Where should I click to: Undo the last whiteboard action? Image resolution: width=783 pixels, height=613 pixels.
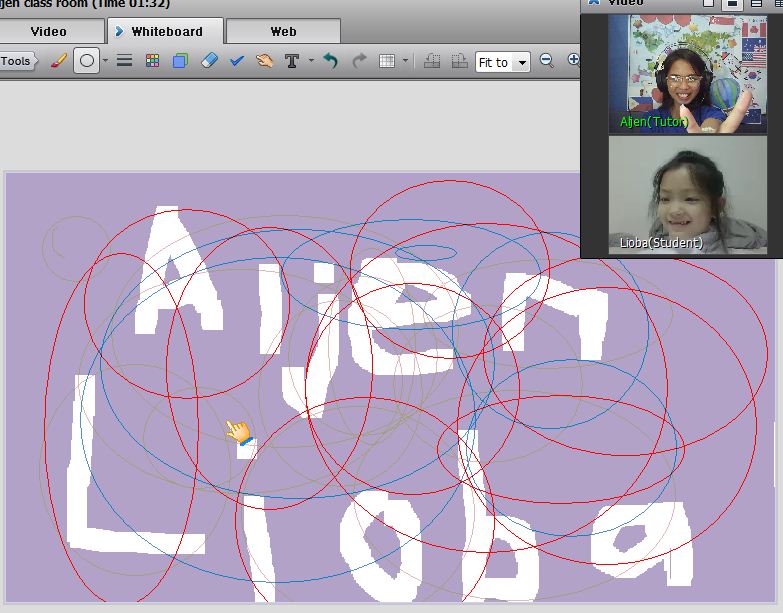coord(331,61)
